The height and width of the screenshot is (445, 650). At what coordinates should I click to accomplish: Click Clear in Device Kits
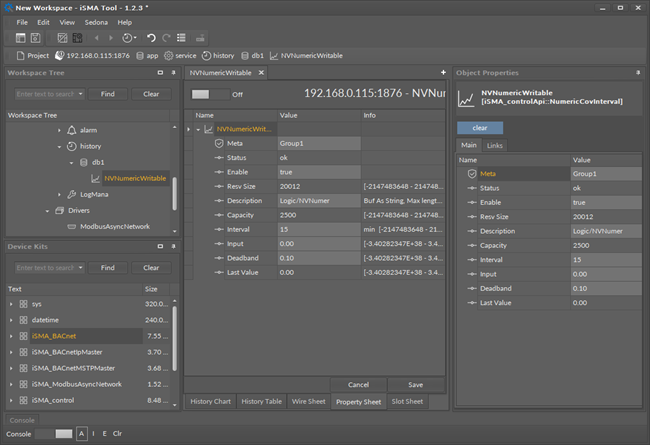pyautogui.click(x=151, y=268)
